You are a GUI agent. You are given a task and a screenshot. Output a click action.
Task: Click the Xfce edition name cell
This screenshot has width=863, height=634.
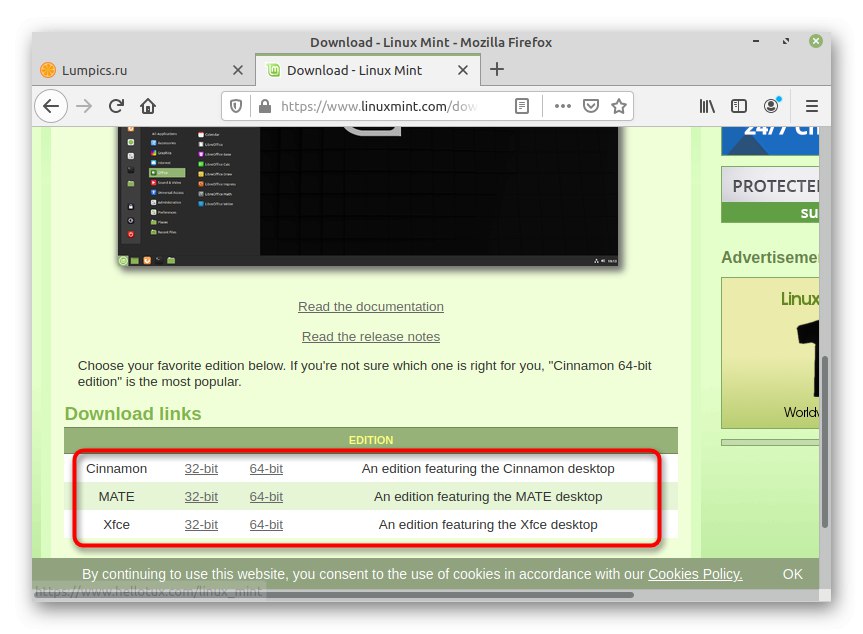click(116, 524)
